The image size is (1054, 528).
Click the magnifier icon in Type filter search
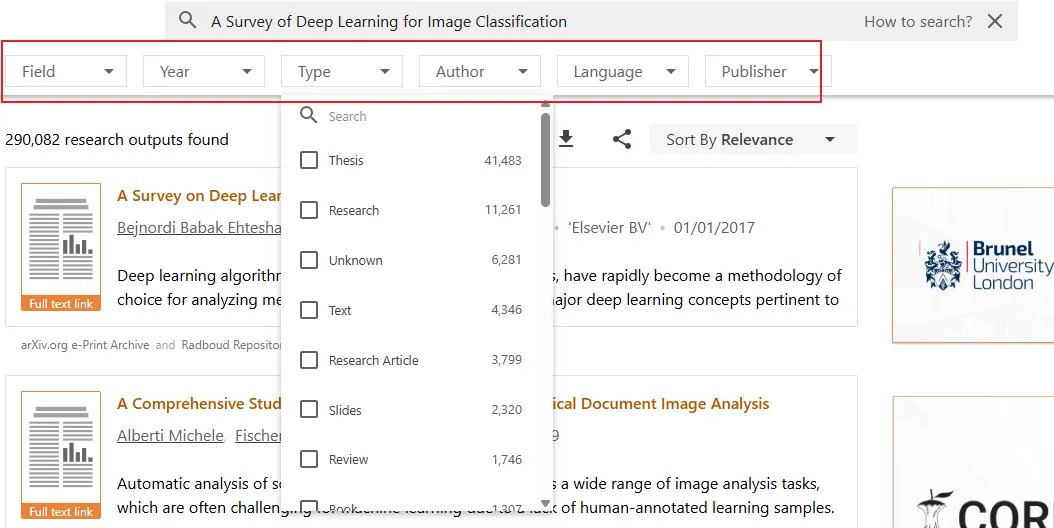pos(309,116)
